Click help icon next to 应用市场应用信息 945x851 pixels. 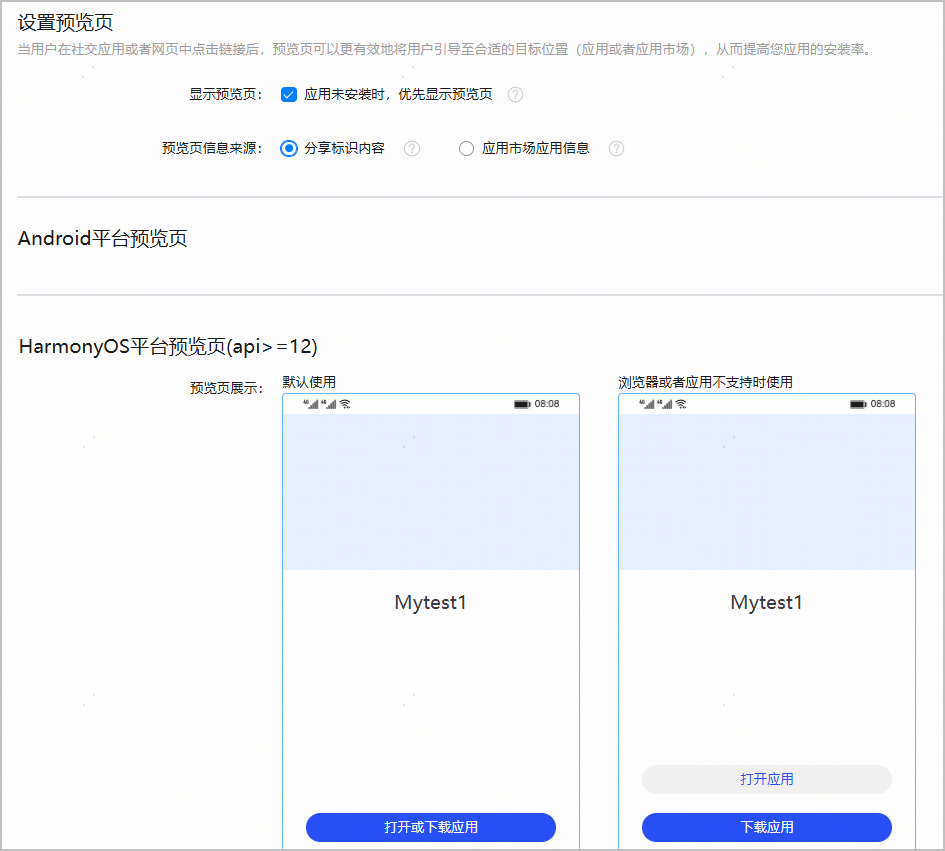(616, 148)
